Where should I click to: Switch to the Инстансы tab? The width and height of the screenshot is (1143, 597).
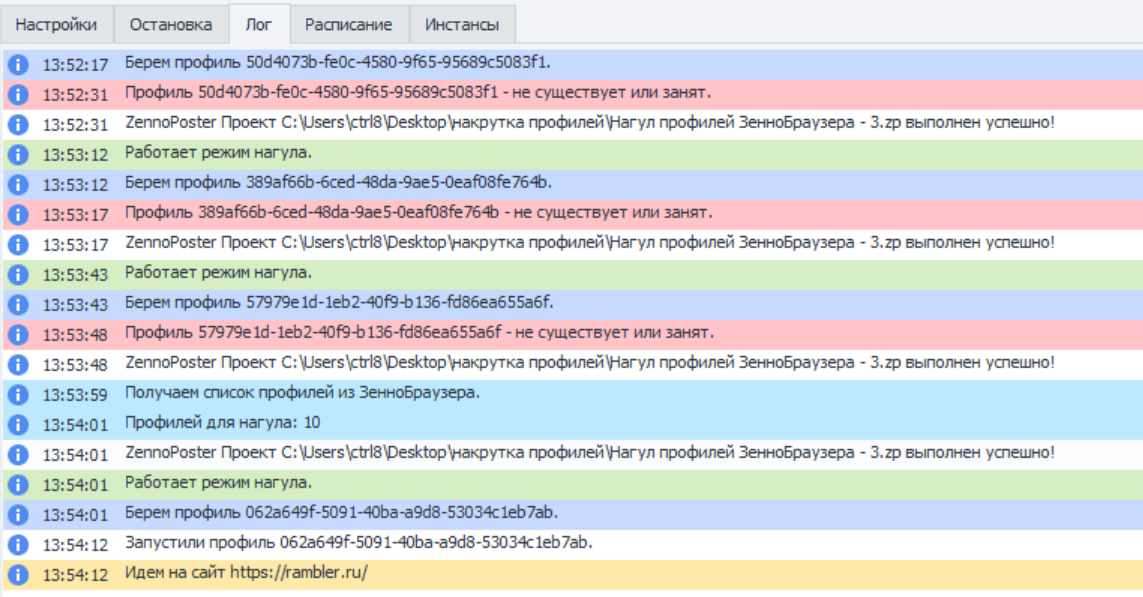462,24
